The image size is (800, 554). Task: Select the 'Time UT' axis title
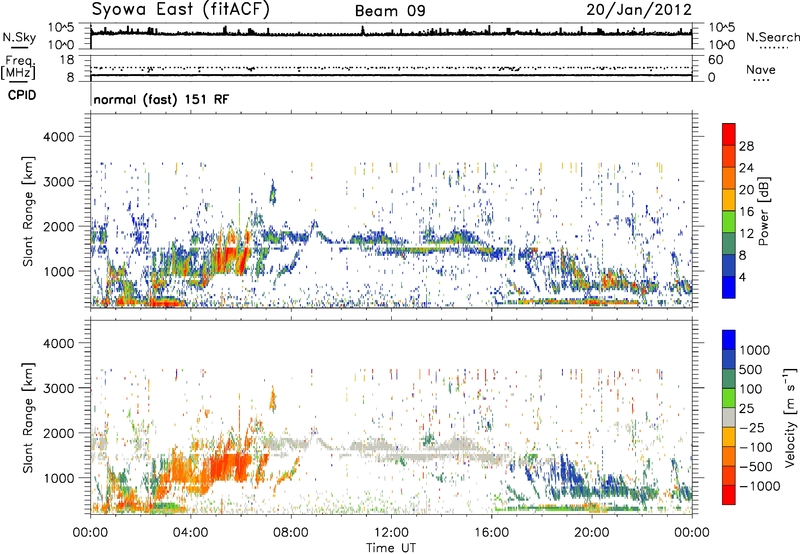[391, 547]
